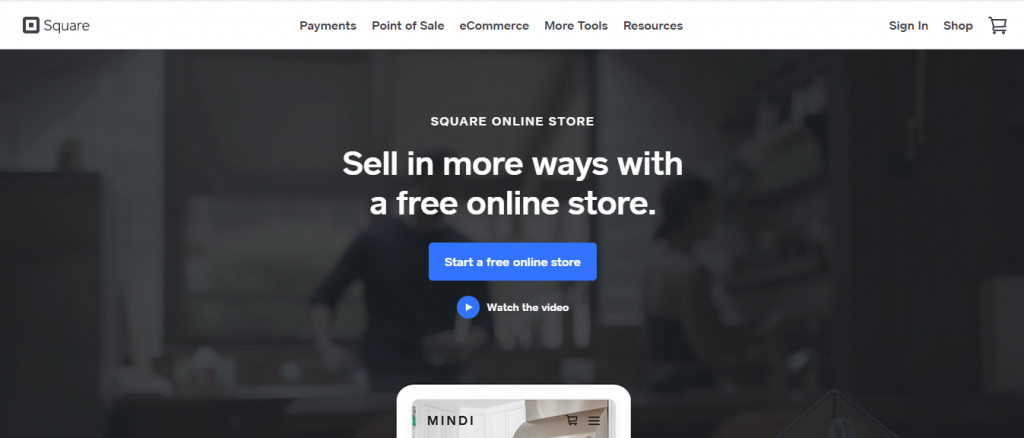Click the MINDI logo in the preview
1024x438 pixels.
pos(451,420)
